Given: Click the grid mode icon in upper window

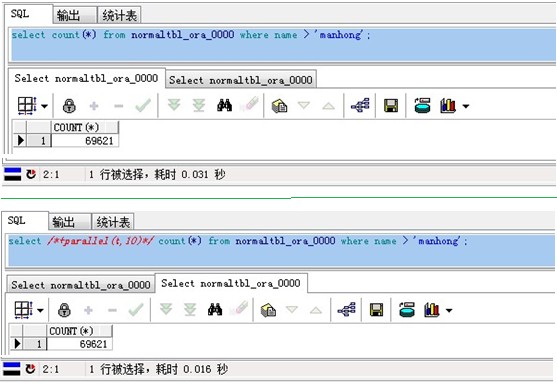Looking at the screenshot, I should pos(27,106).
